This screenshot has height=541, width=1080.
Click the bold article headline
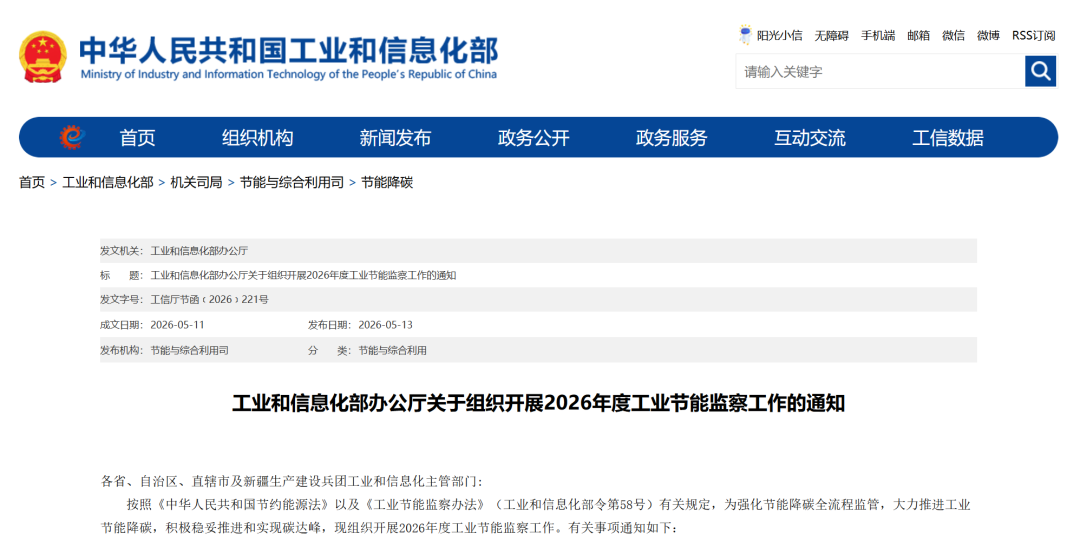pos(539,402)
